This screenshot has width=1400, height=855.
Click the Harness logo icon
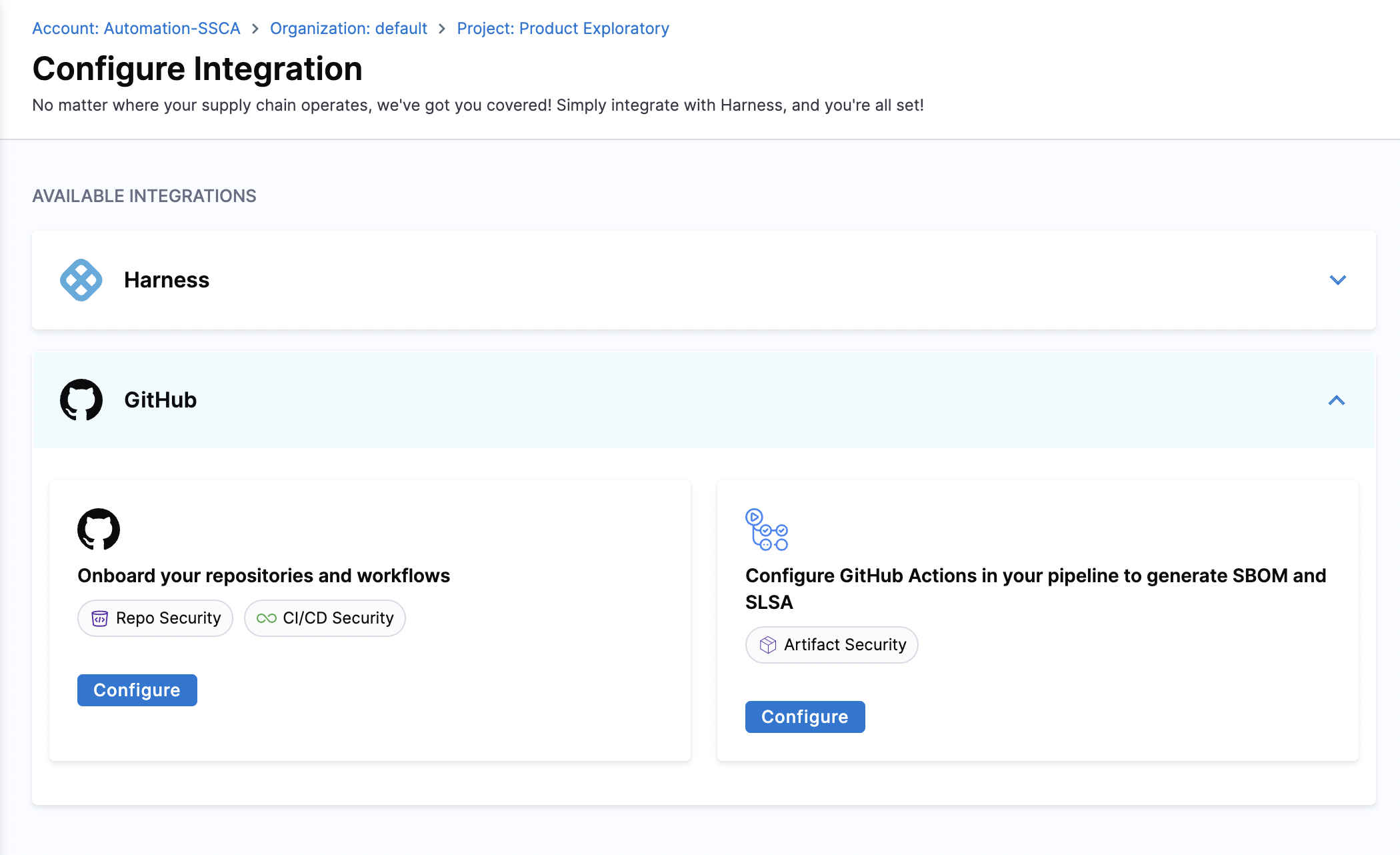click(x=81, y=280)
